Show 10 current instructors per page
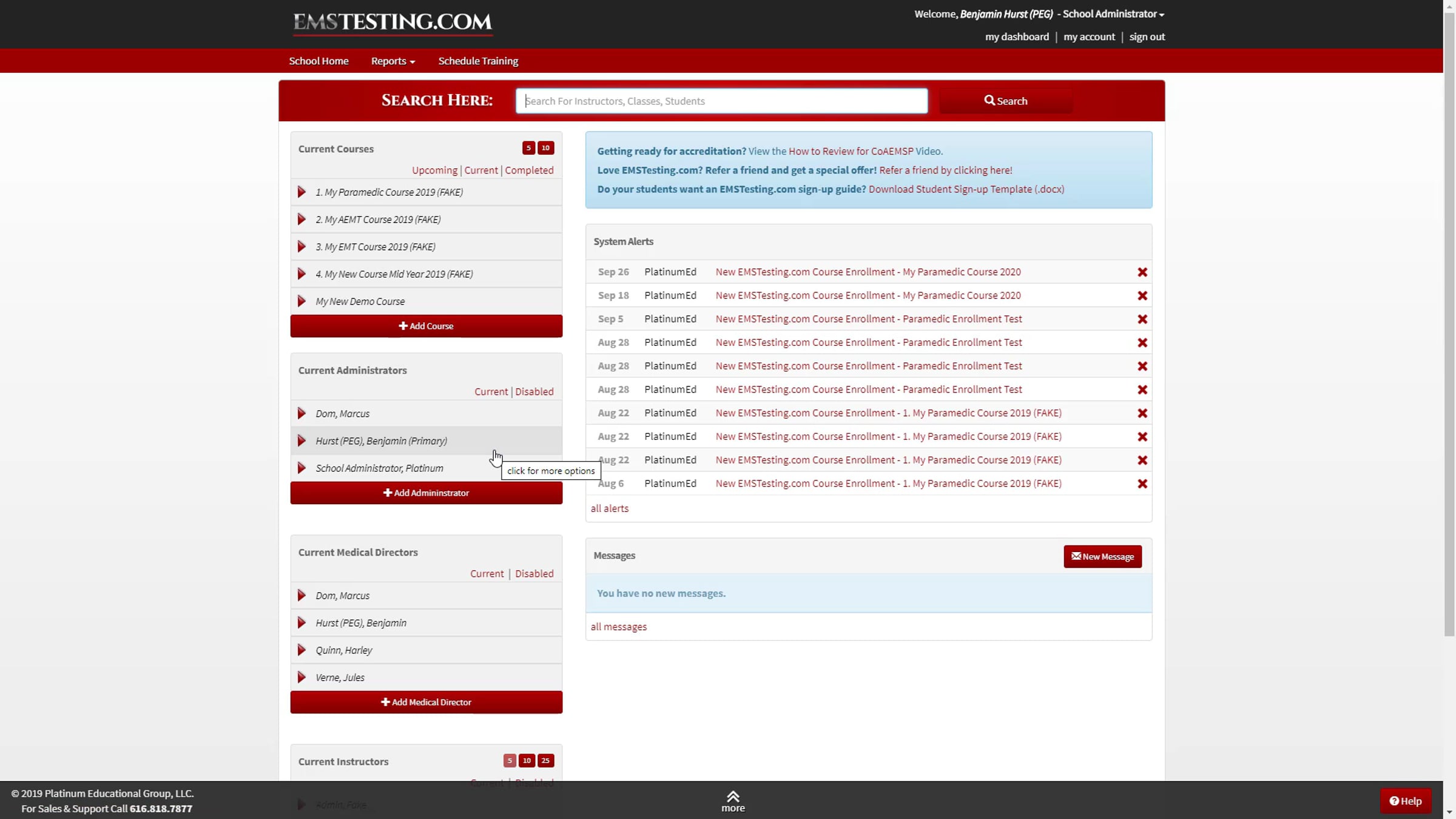 coord(527,761)
